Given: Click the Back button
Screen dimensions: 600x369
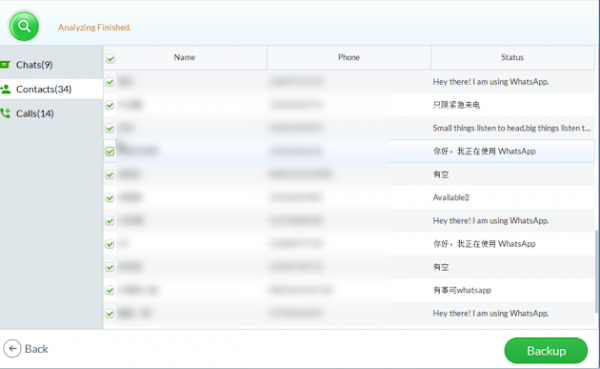Looking at the screenshot, I should (26, 349).
